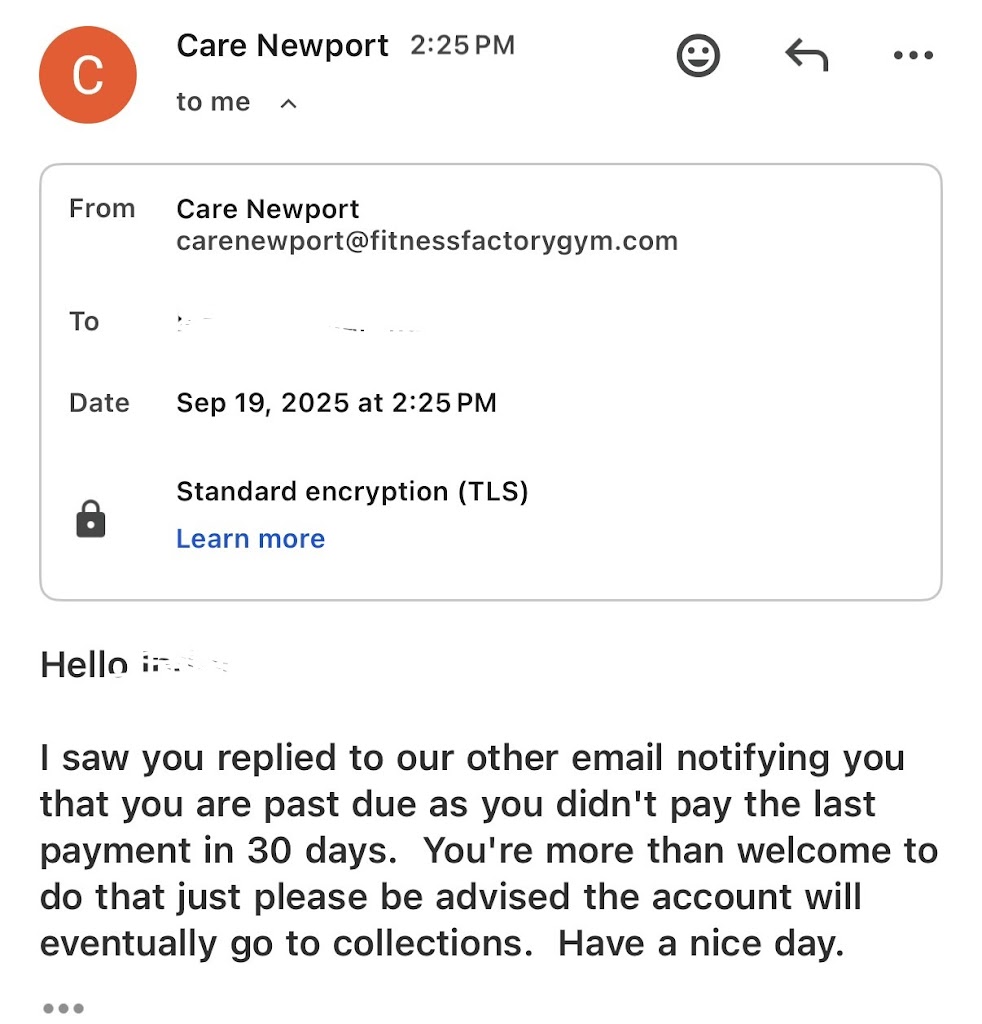Tap the "Standard encryption (TLS)" text

pos(352,491)
